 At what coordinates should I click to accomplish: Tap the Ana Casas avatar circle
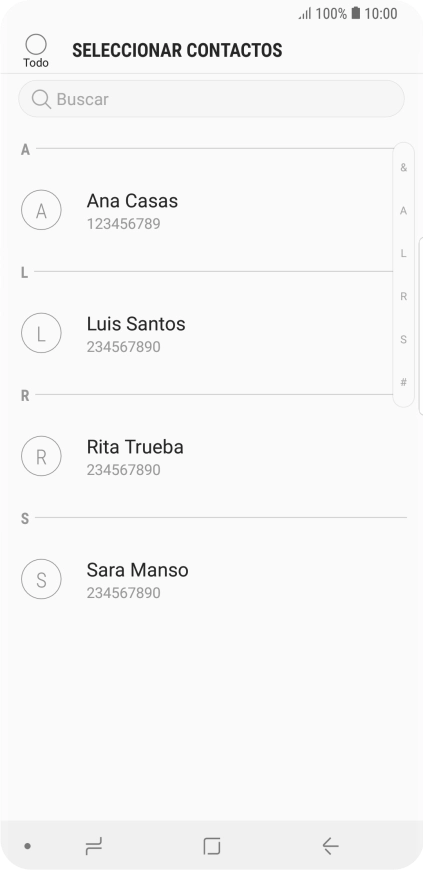click(x=41, y=210)
